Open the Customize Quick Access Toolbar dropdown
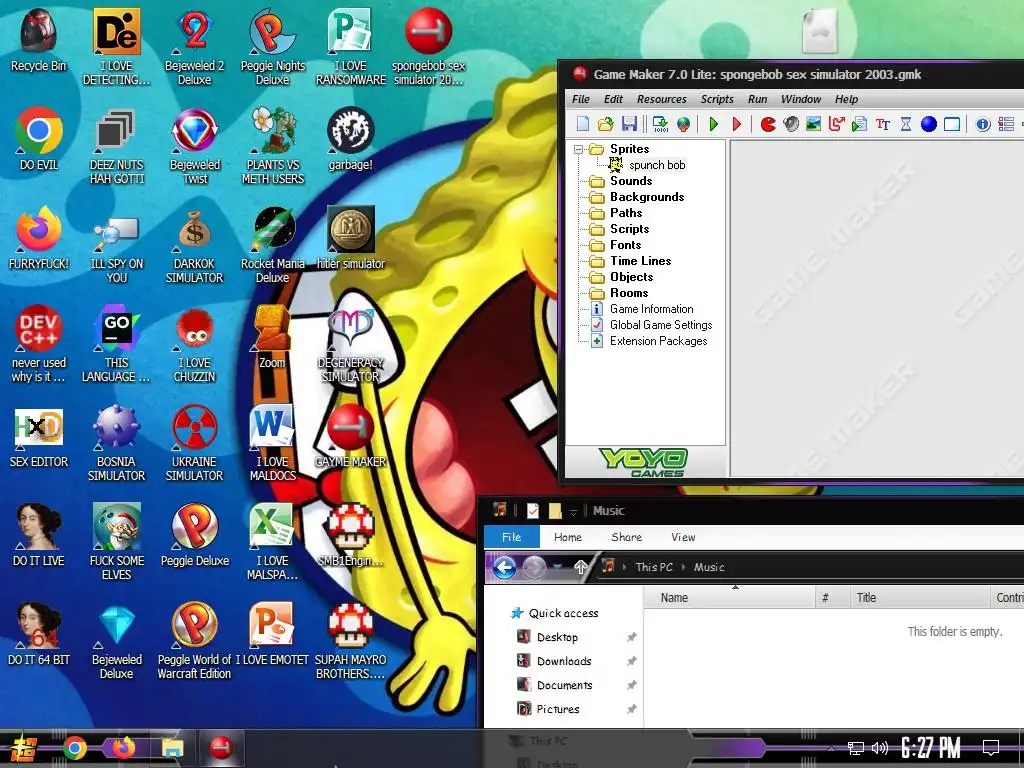Image resolution: width=1024 pixels, height=768 pixels. 573,511
